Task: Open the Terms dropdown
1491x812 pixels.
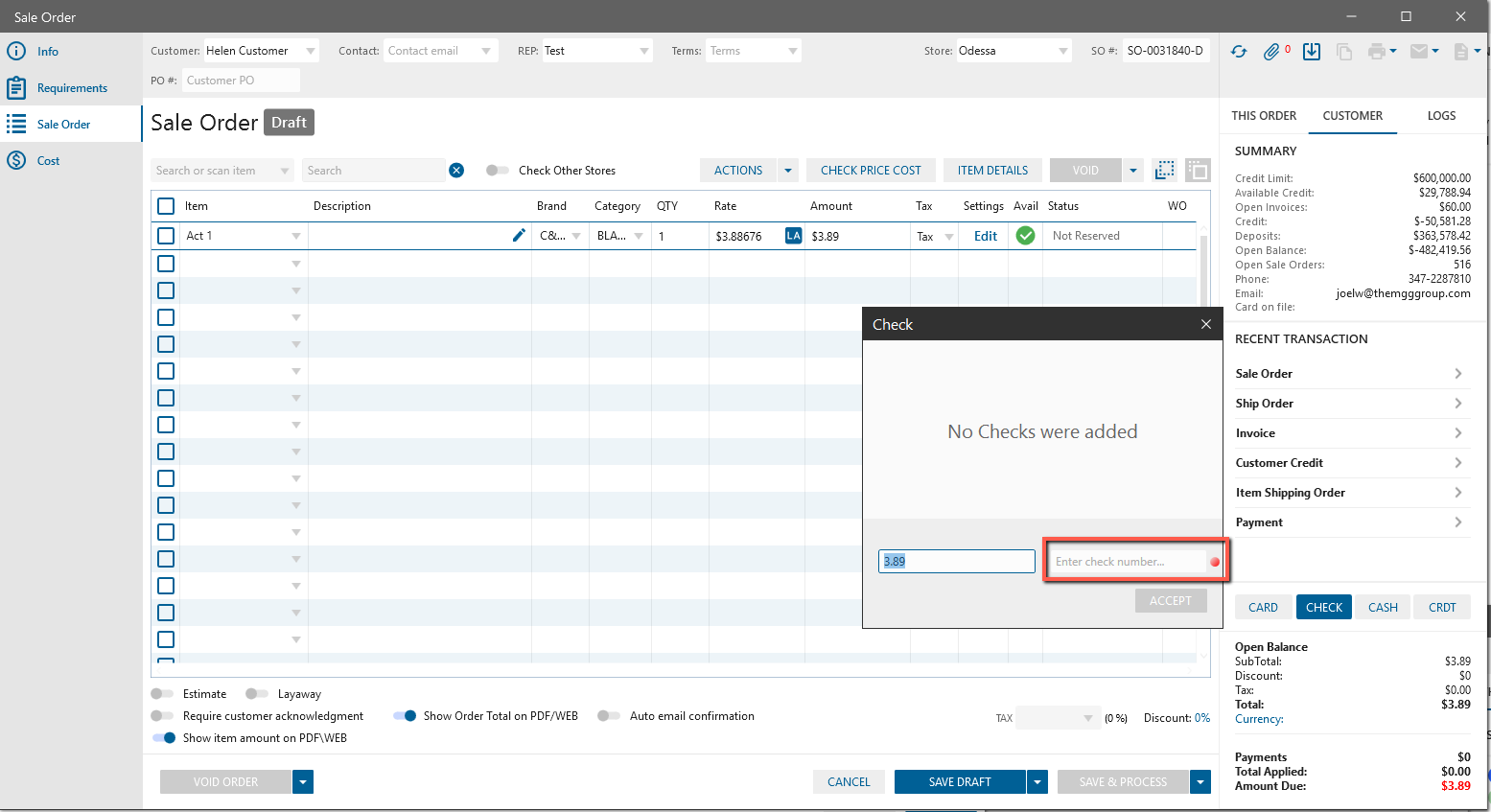Action: [793, 51]
